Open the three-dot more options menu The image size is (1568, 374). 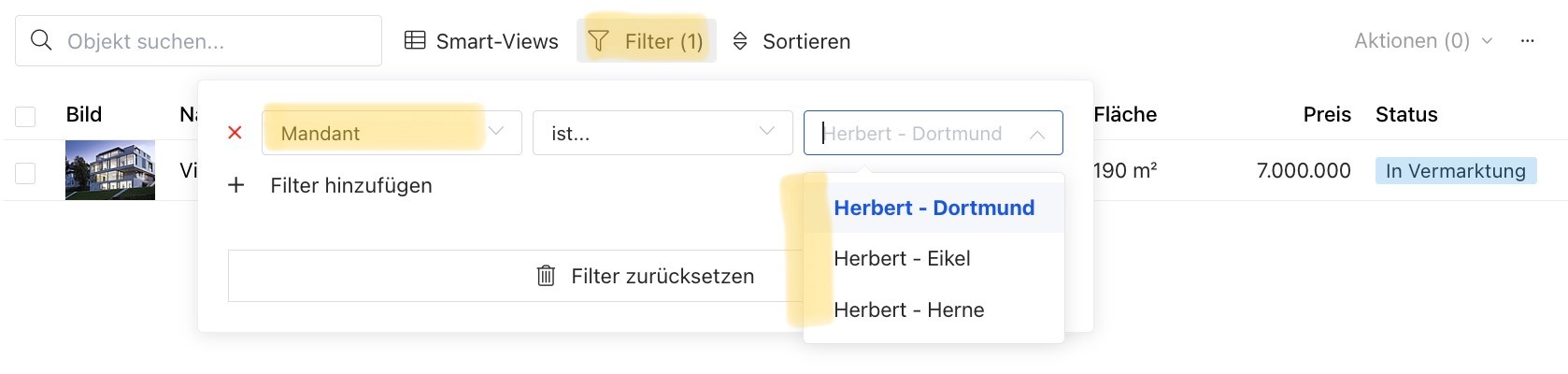tap(1527, 41)
